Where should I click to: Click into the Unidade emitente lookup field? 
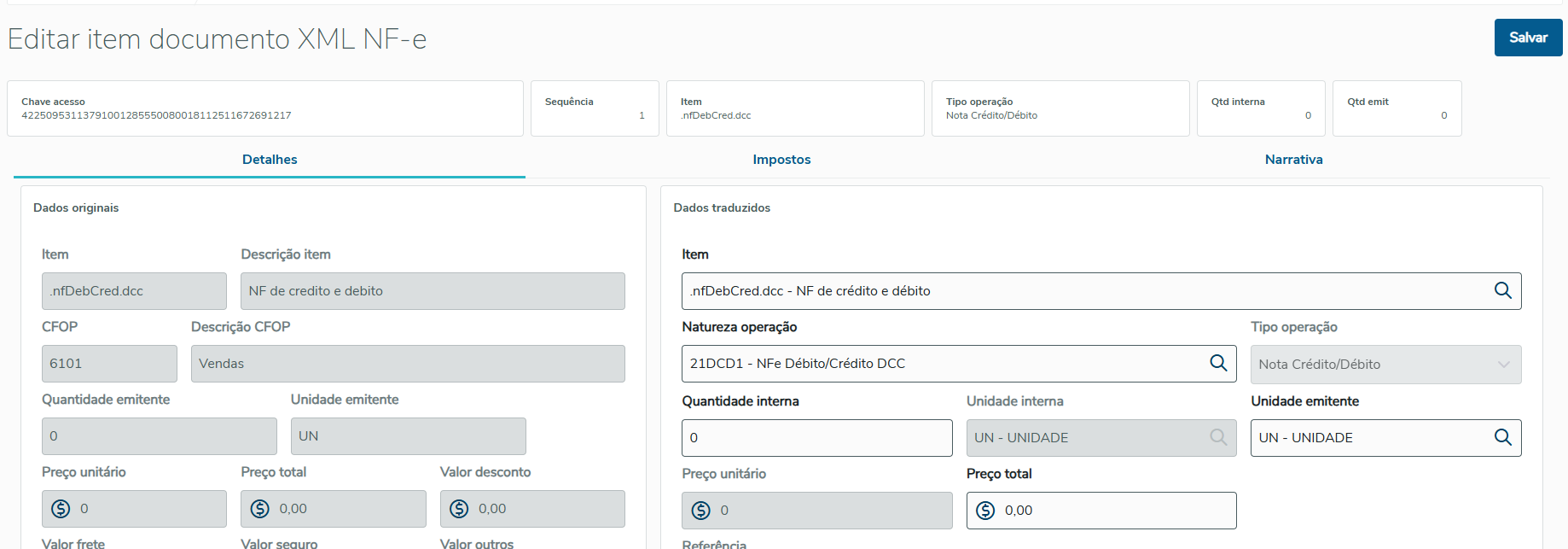pos(1369,438)
